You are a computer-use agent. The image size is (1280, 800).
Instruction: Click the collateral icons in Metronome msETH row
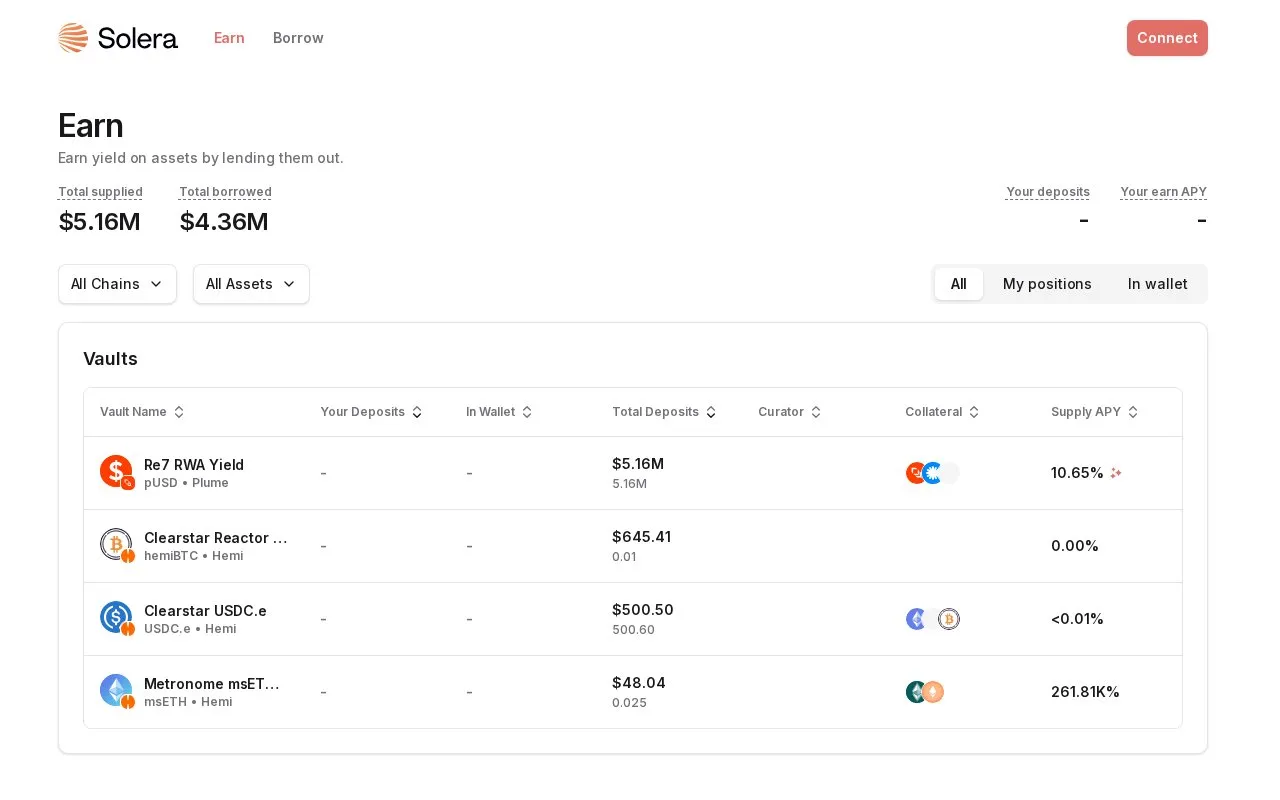(925, 692)
